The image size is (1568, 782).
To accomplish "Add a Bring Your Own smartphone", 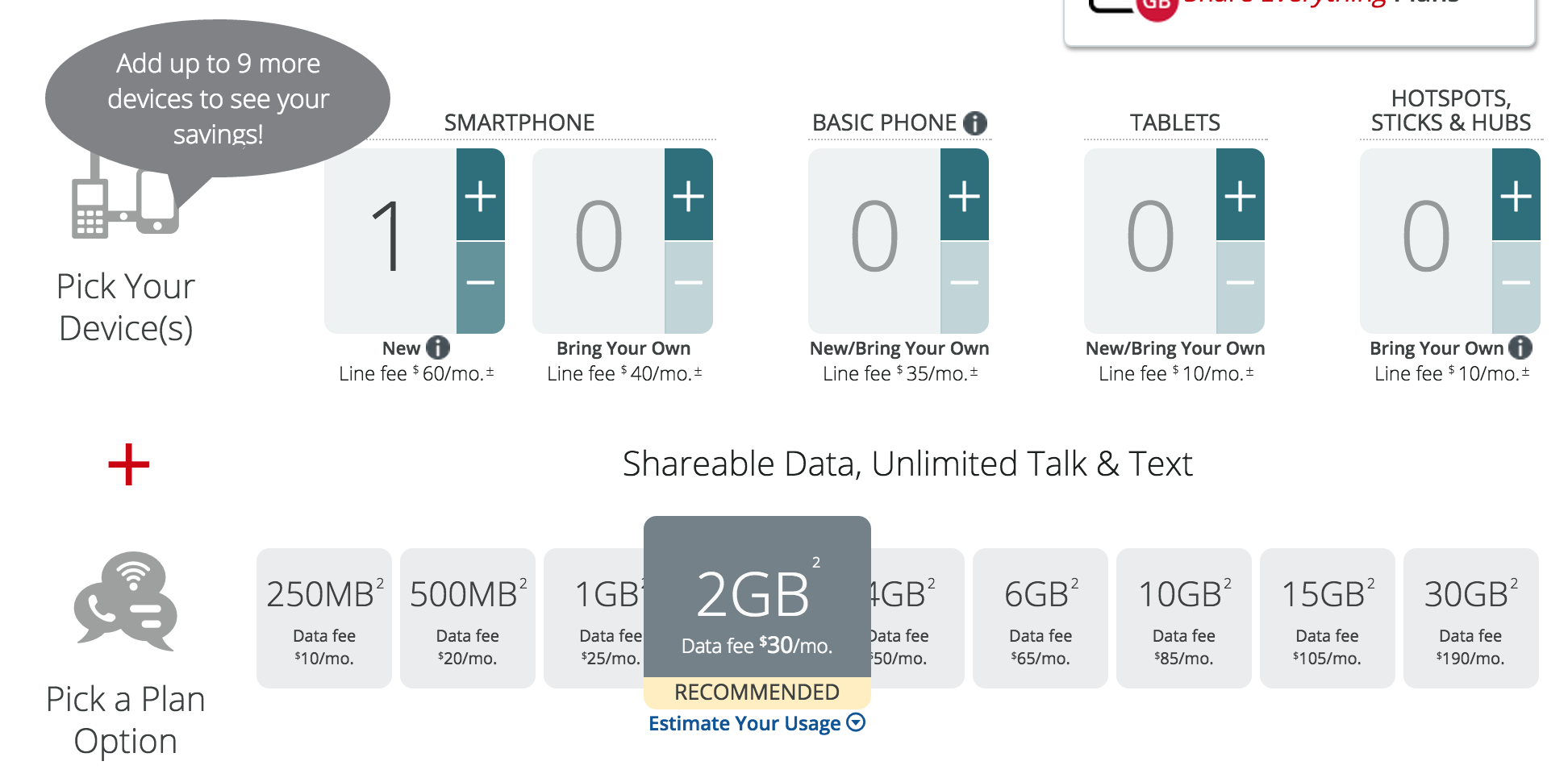I will coord(688,195).
